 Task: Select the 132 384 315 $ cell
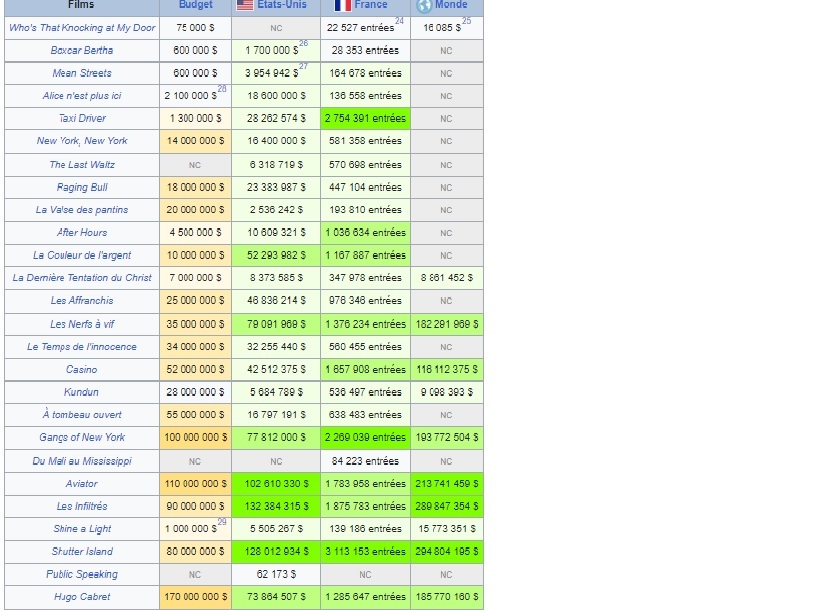click(276, 507)
